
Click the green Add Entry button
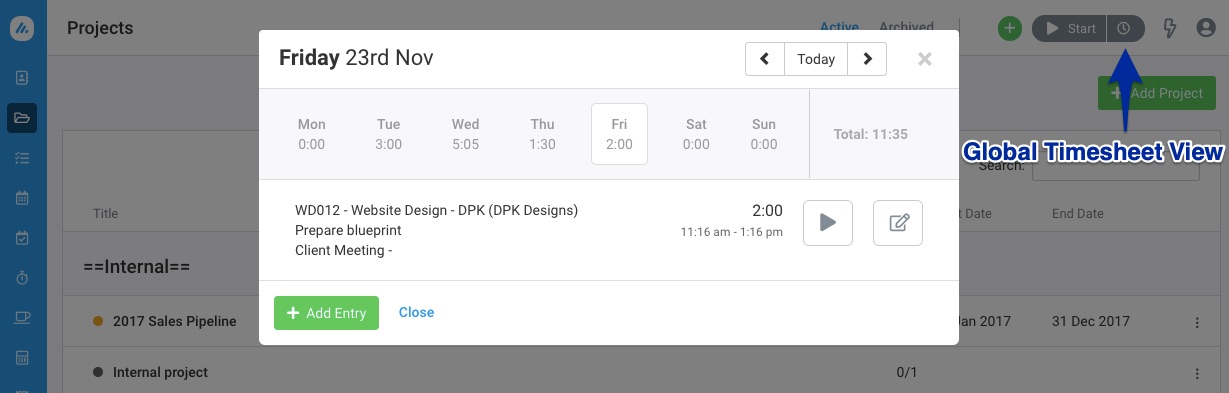(326, 313)
